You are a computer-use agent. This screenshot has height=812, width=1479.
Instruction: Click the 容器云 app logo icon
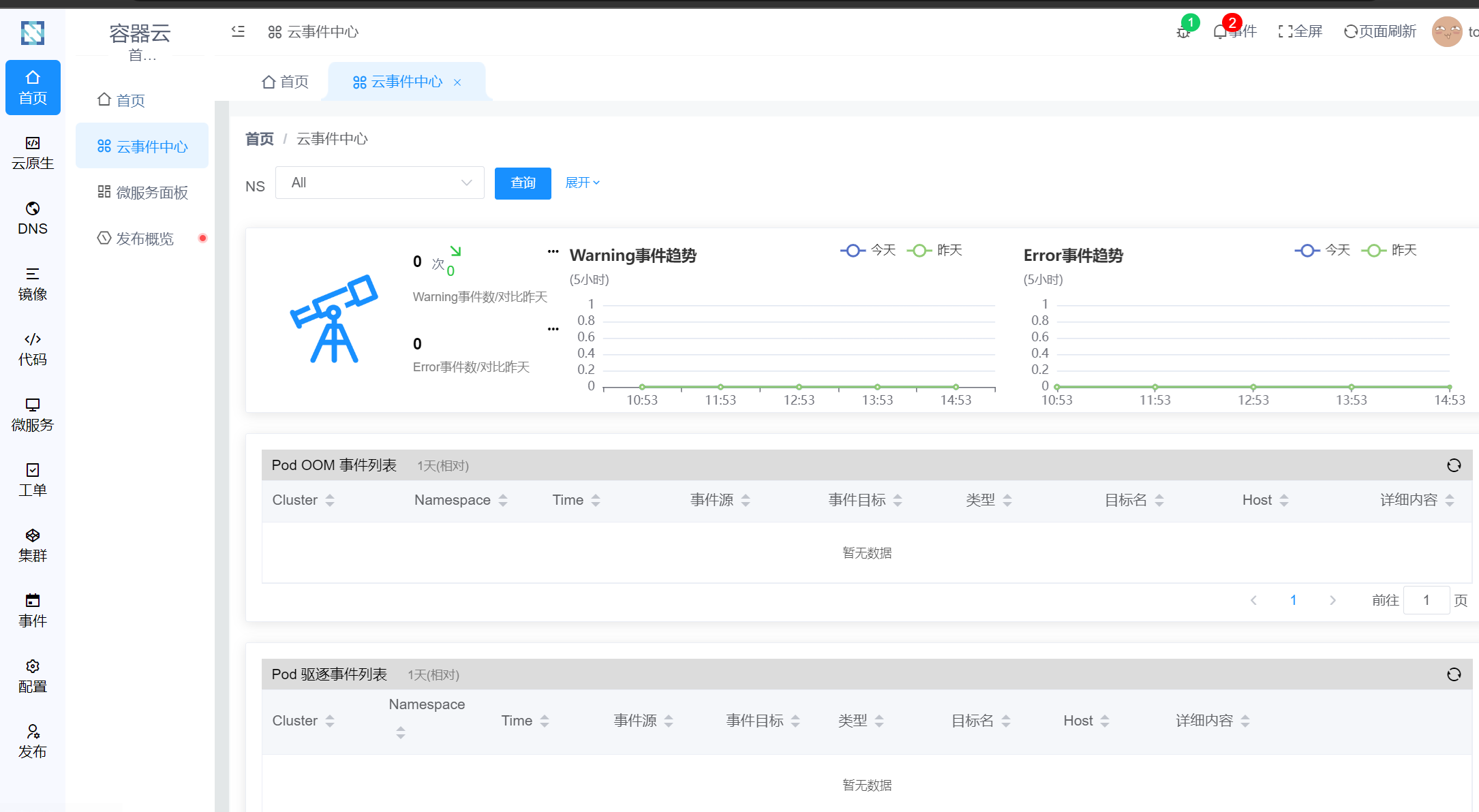point(33,32)
